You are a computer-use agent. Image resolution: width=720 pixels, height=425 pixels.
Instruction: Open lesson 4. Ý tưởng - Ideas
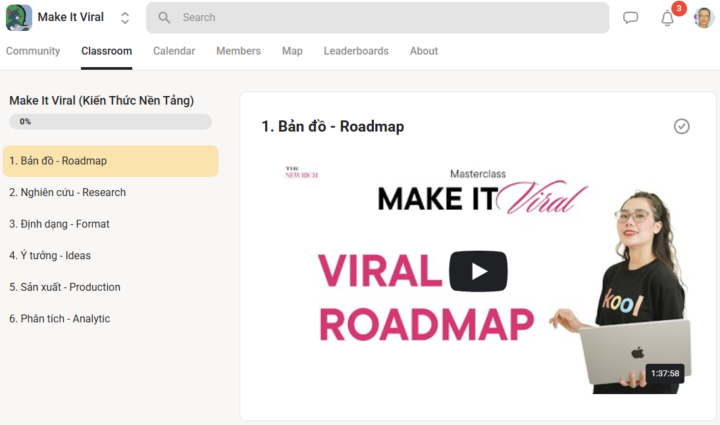[x=111, y=256]
